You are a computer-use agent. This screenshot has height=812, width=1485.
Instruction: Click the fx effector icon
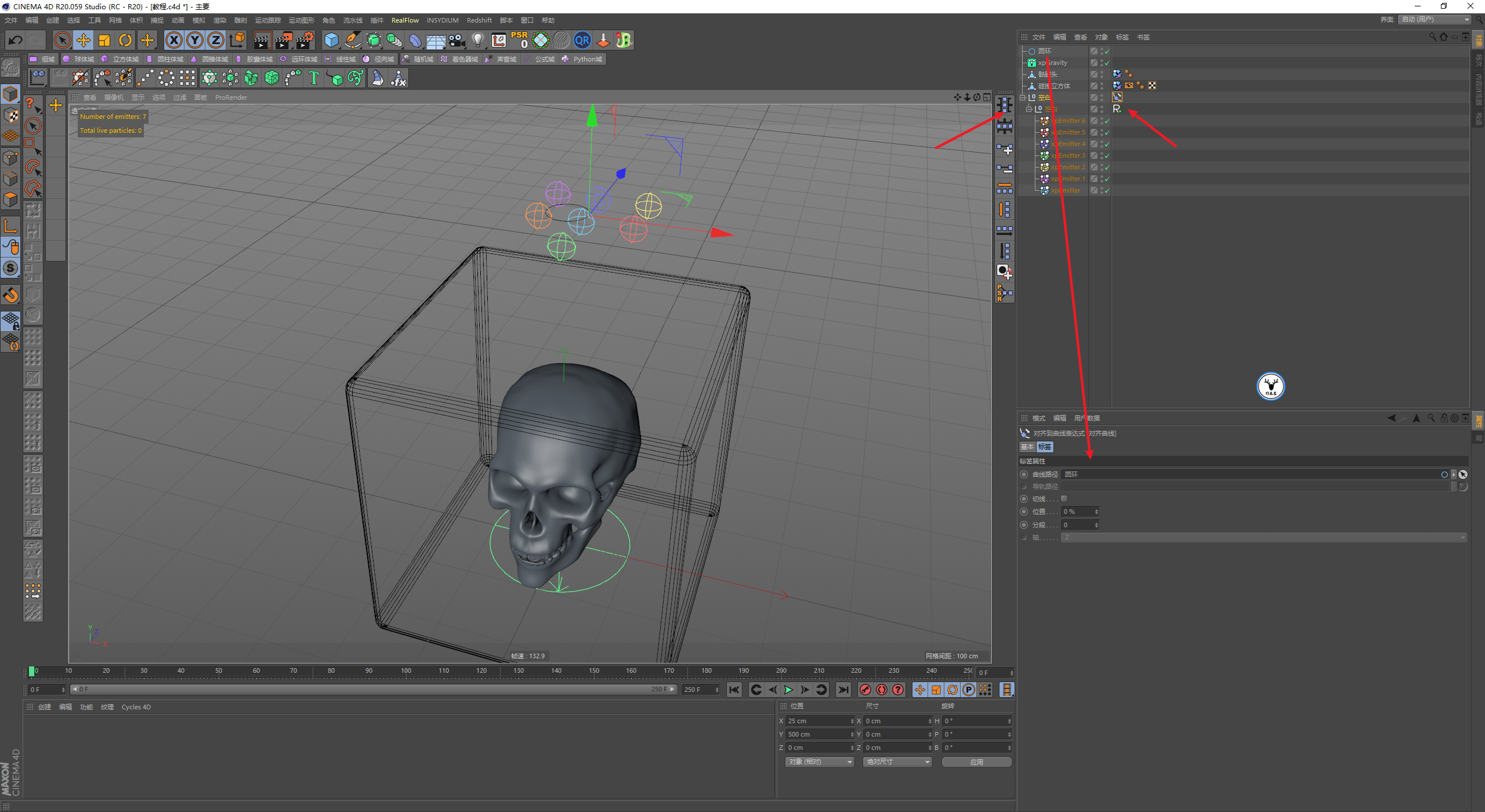[x=399, y=78]
